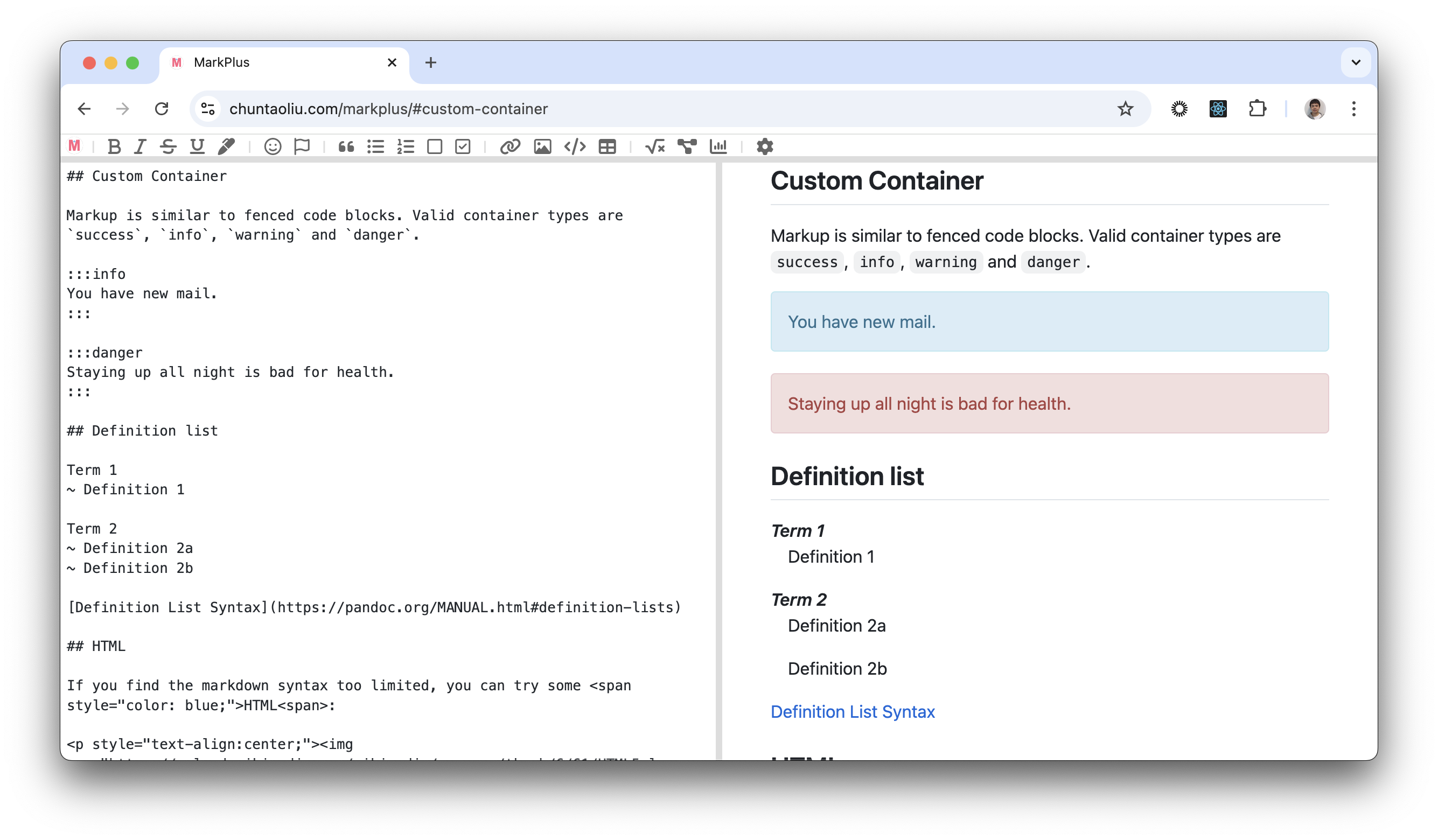Click the sunburst extension icon

(x=1179, y=108)
